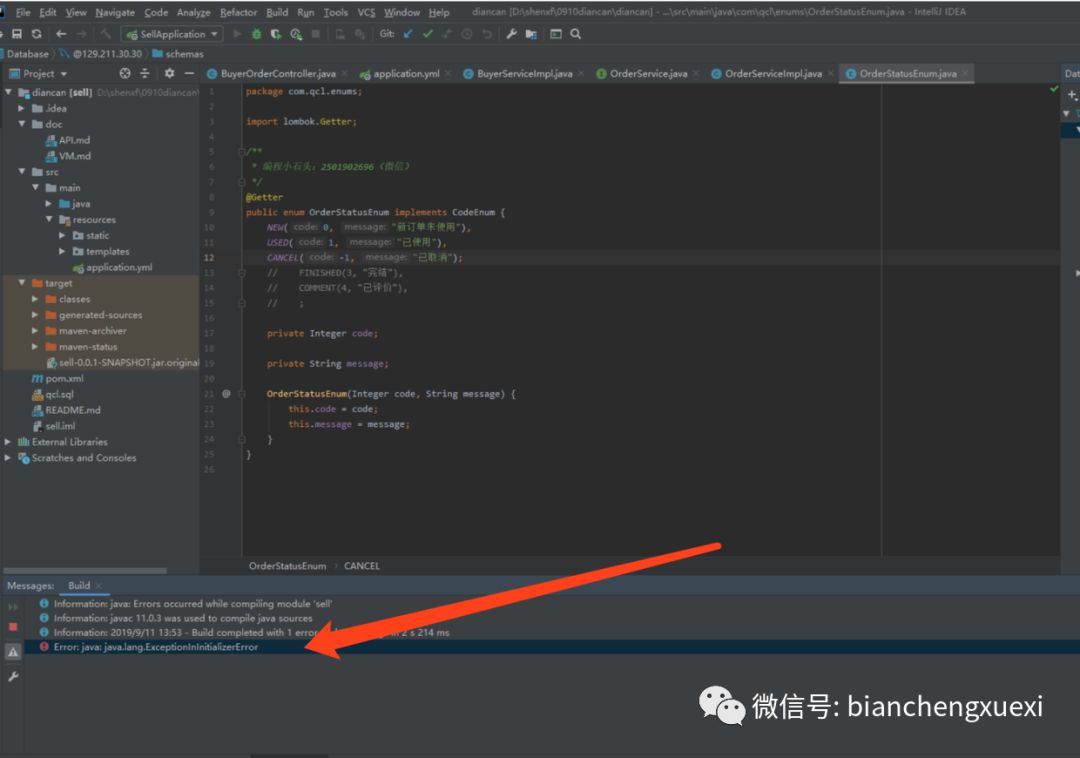The height and width of the screenshot is (758, 1080).
Task: Toggle the warnings filter icon in Messages panel
Action: tap(13, 651)
